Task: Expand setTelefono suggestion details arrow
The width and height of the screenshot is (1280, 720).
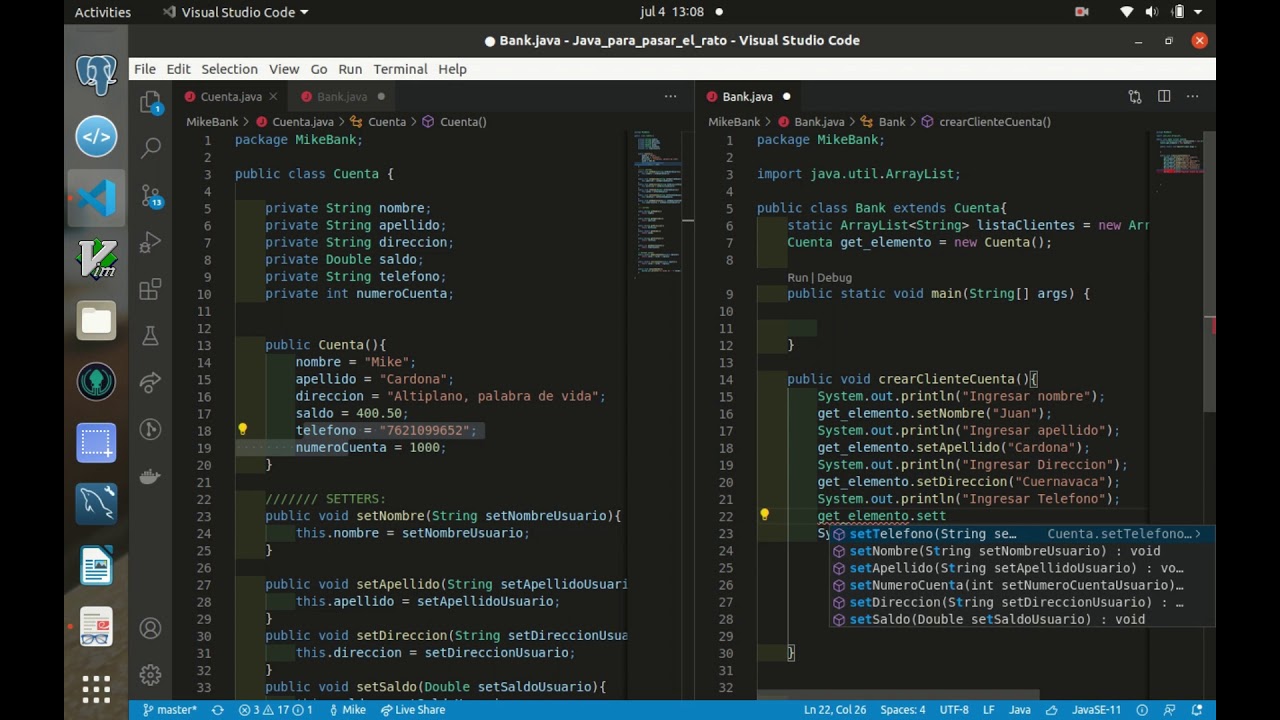Action: [x=1198, y=534]
